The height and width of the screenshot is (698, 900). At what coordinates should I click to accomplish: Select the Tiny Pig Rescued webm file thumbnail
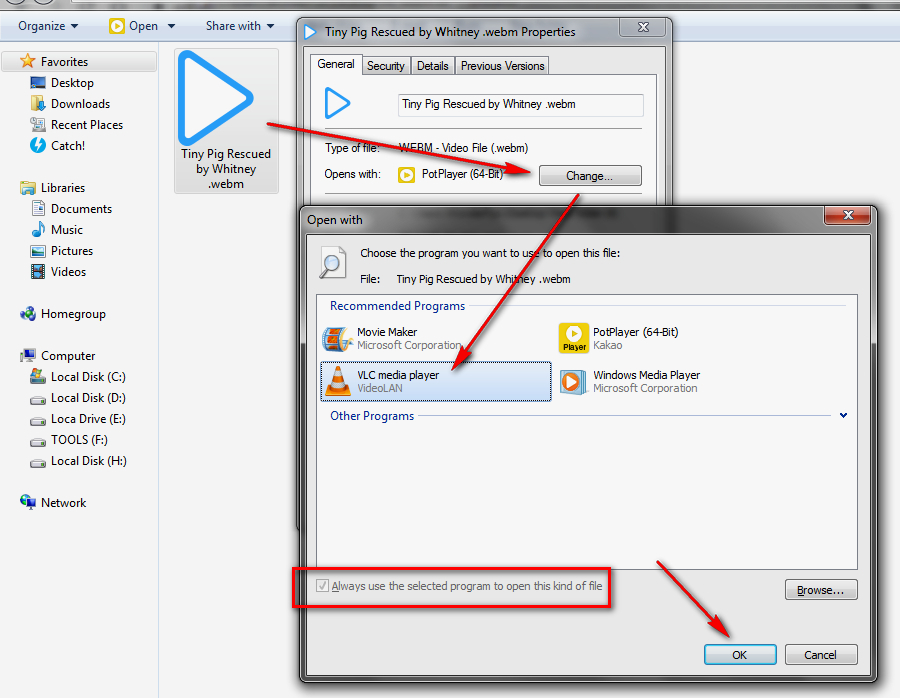pos(226,121)
